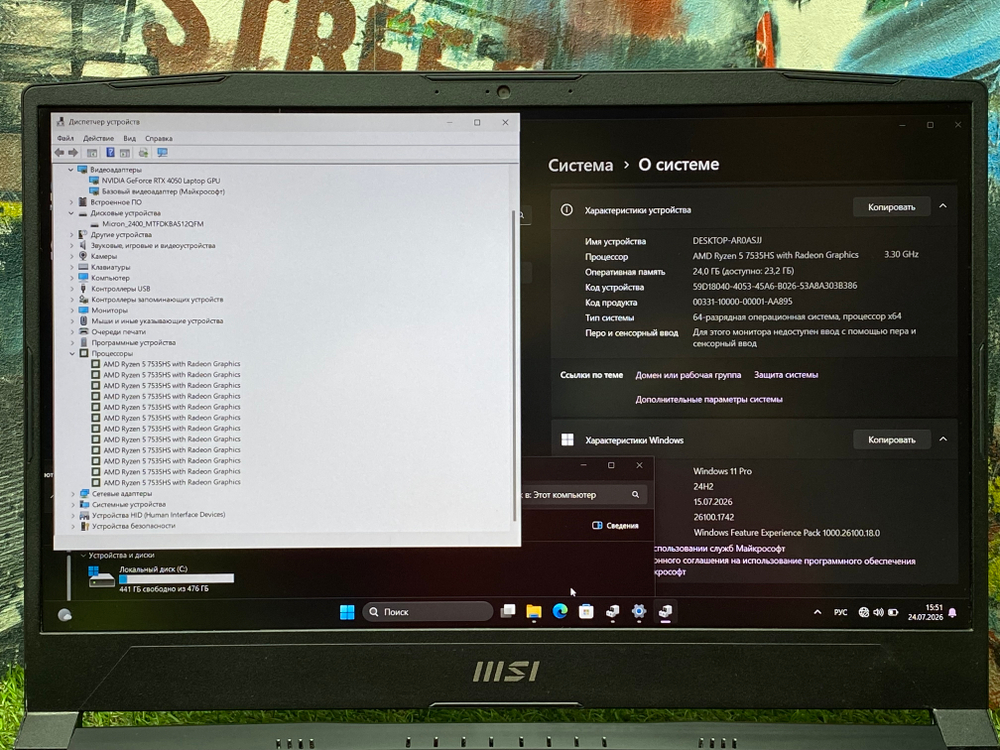Click the Сведения button in Explorer

[615, 526]
